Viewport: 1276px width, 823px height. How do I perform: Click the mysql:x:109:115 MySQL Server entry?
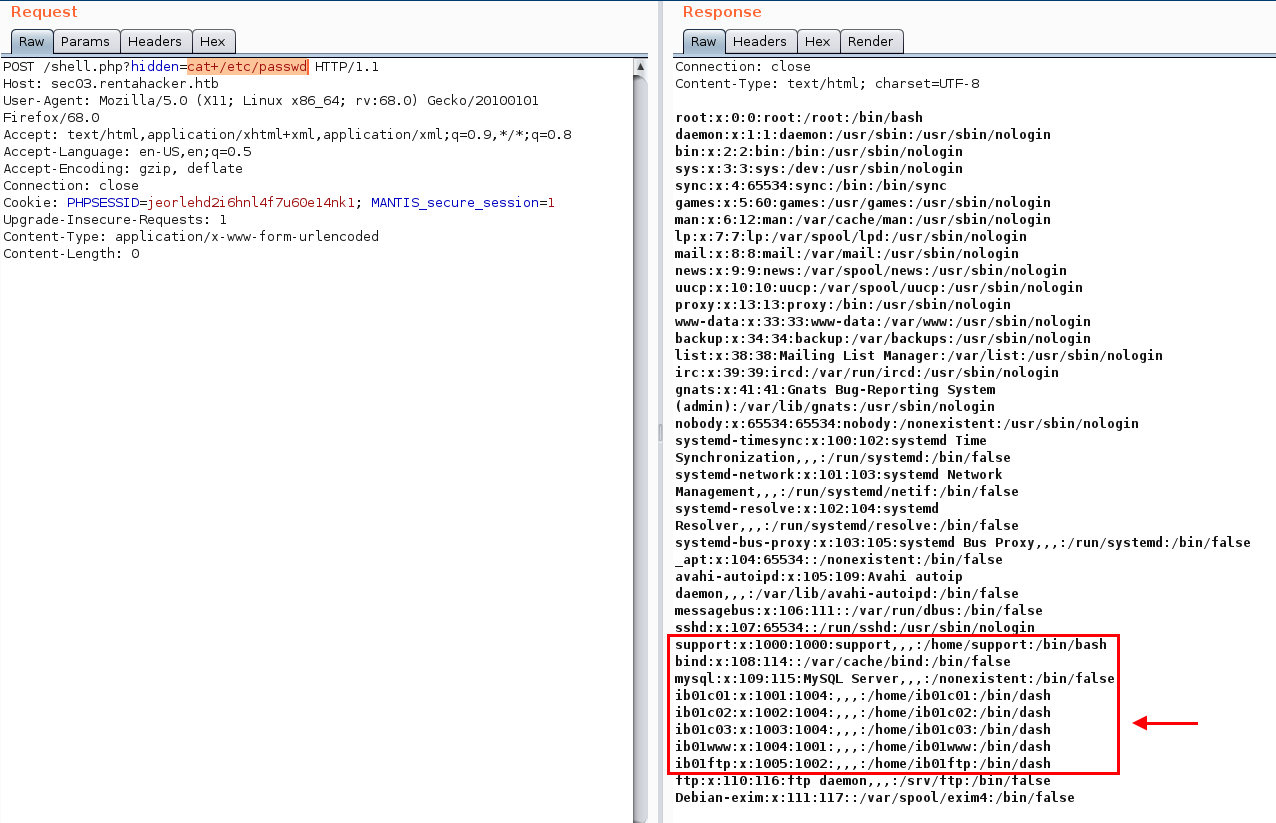coord(895,679)
